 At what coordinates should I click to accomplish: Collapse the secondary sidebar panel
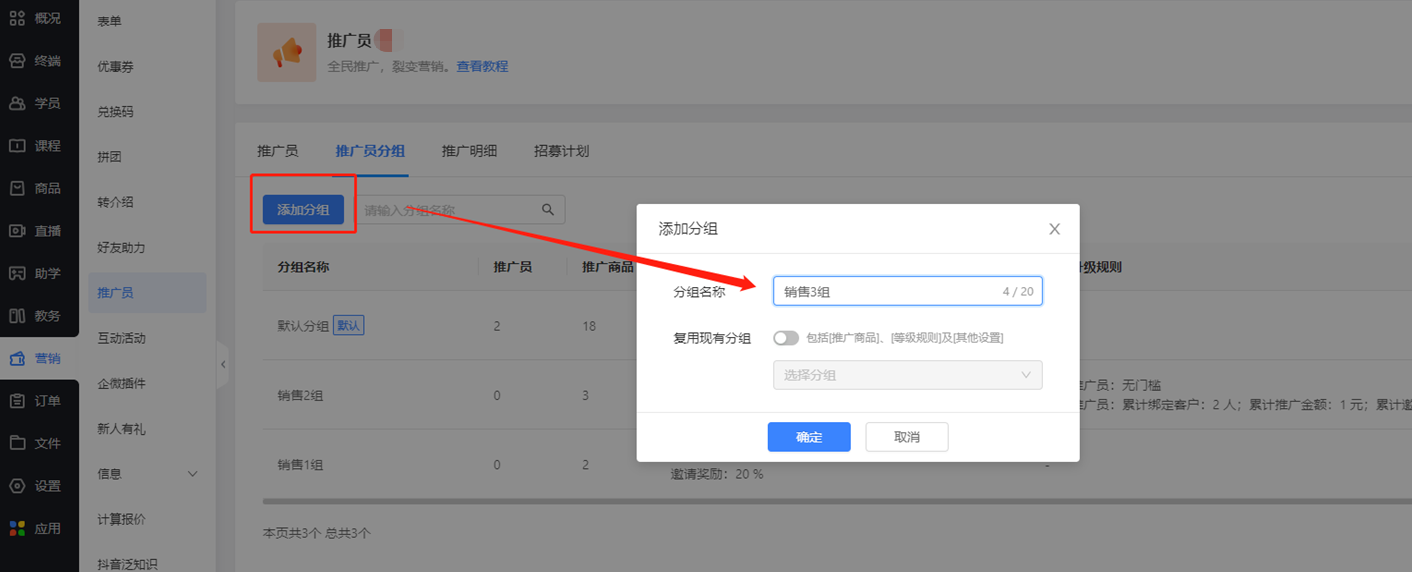pos(223,365)
